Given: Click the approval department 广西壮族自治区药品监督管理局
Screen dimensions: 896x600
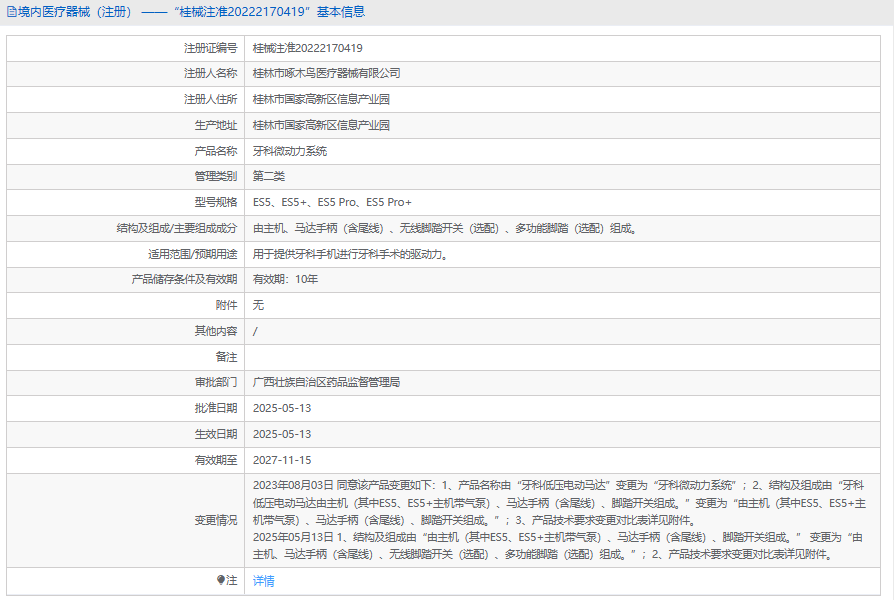Looking at the screenshot, I should pos(326,382).
